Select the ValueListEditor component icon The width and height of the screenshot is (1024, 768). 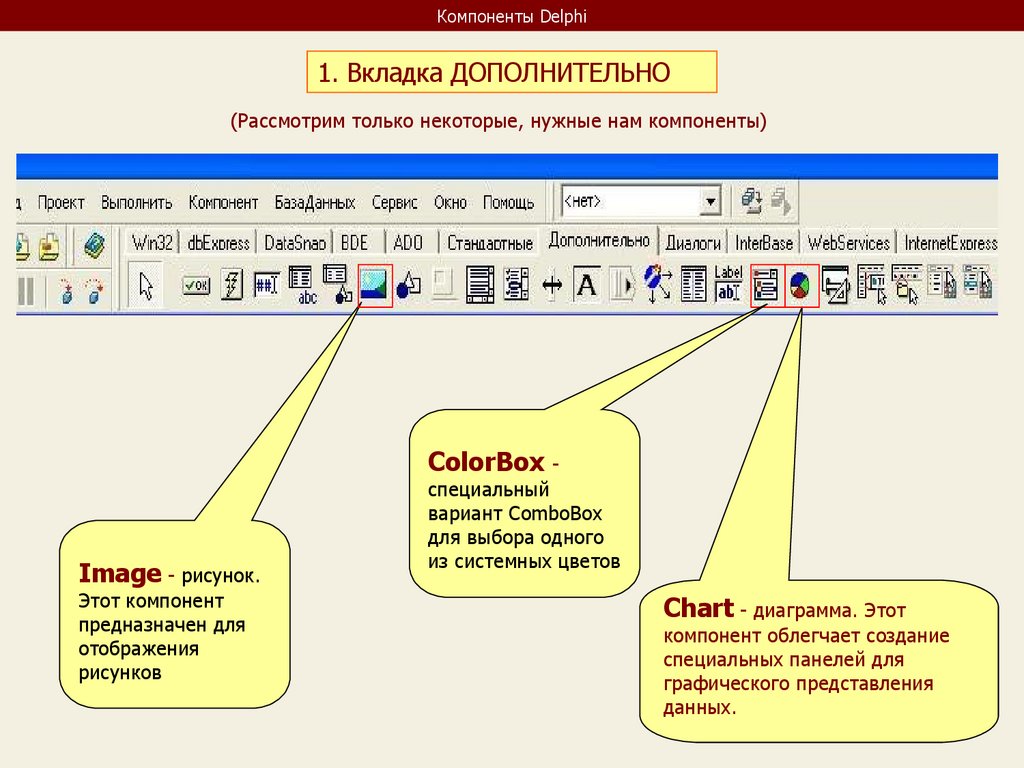(x=693, y=285)
